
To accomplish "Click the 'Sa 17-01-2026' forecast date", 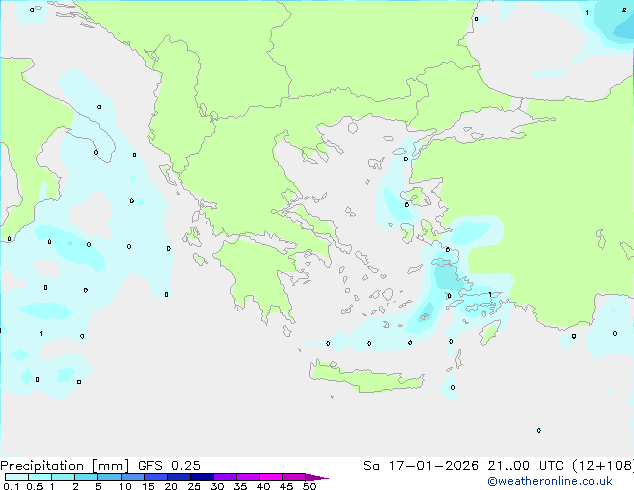I will pyautogui.click(x=421, y=466).
